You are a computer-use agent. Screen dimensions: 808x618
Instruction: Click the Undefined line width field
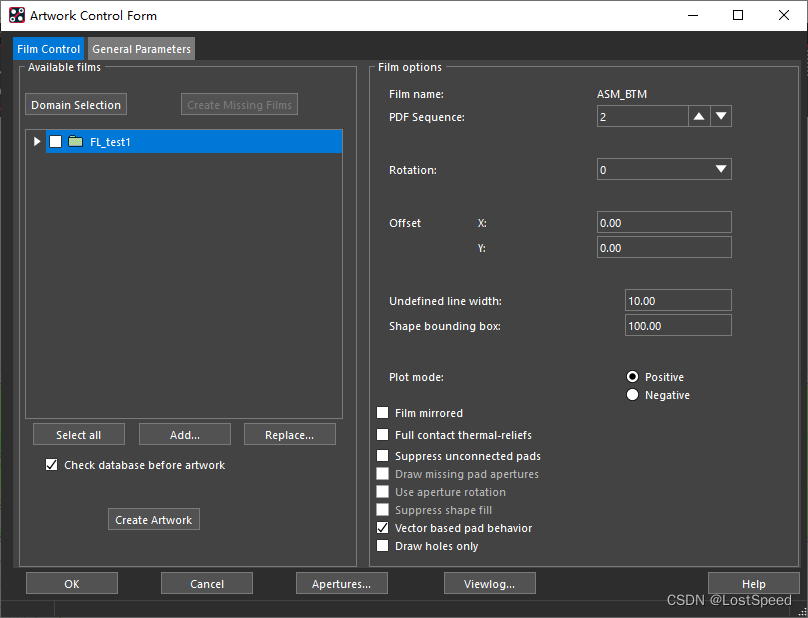click(x=677, y=301)
